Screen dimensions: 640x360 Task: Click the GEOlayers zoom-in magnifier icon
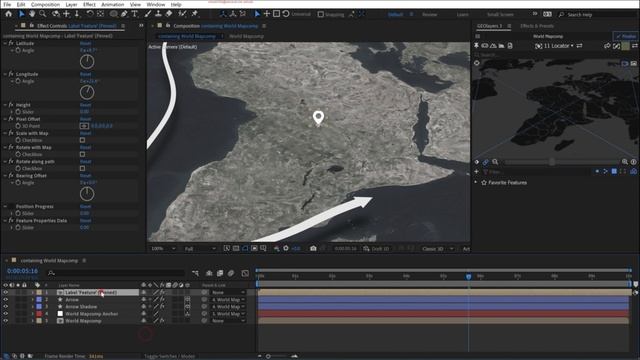[x=624, y=162]
